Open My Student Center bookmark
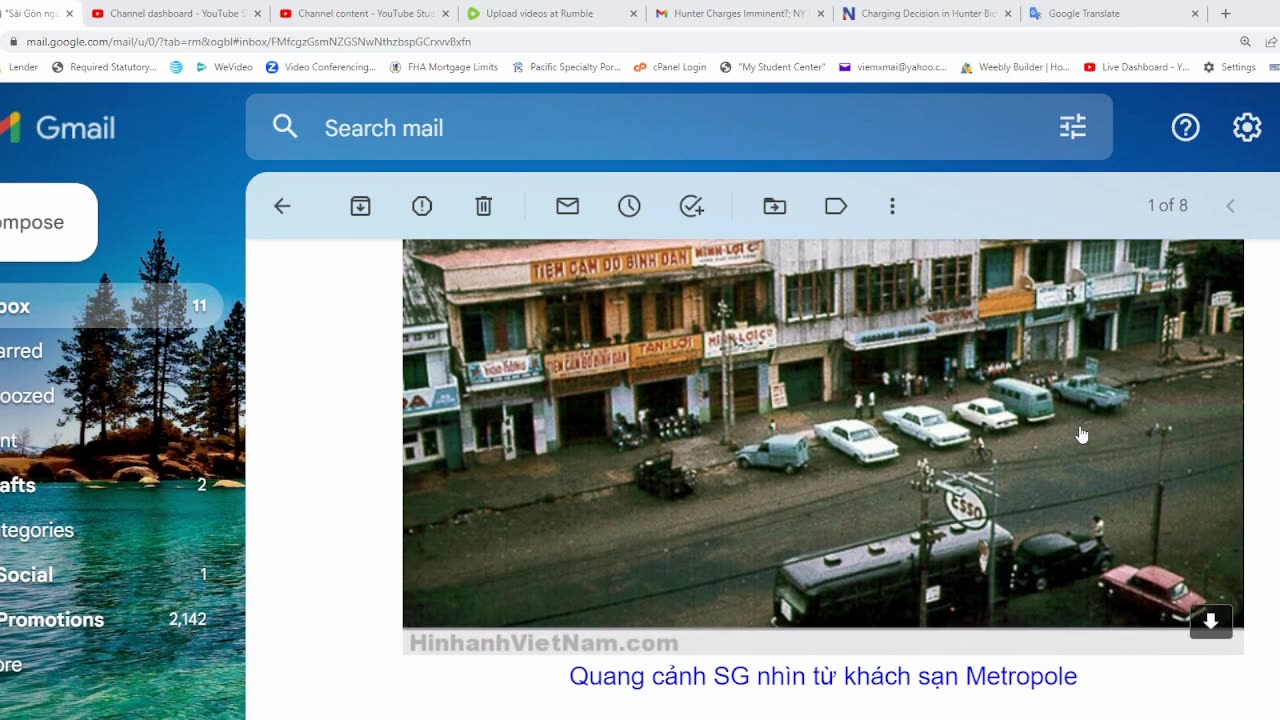 pos(772,67)
